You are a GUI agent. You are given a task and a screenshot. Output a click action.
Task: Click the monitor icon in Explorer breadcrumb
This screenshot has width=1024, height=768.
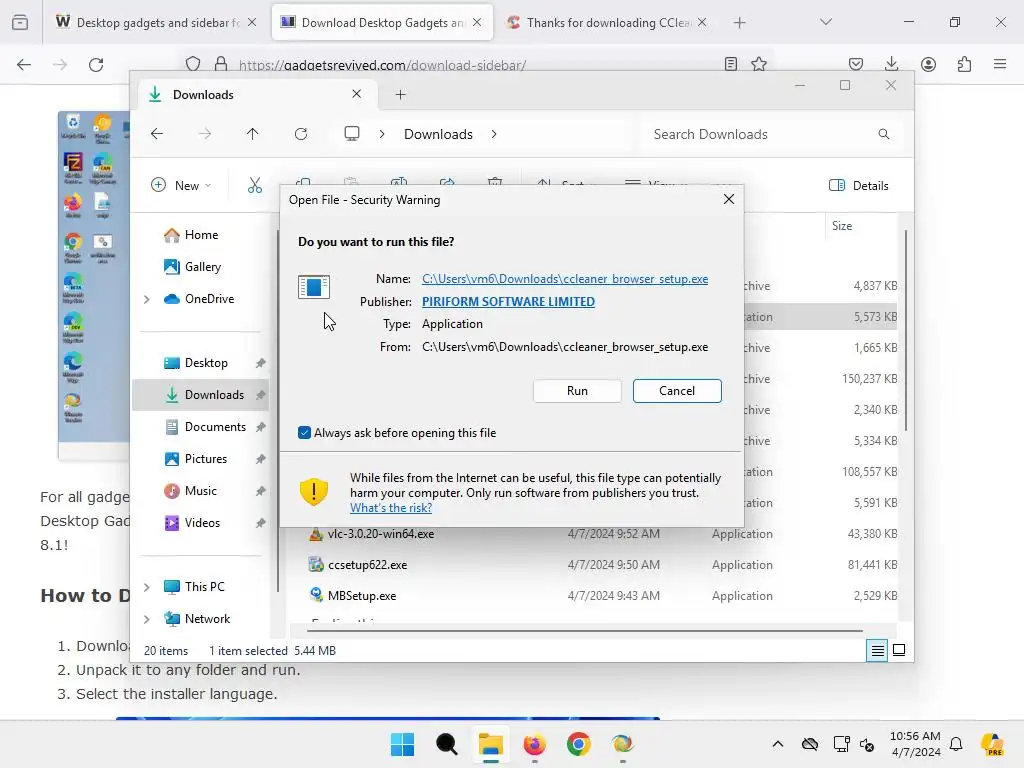[352, 134]
